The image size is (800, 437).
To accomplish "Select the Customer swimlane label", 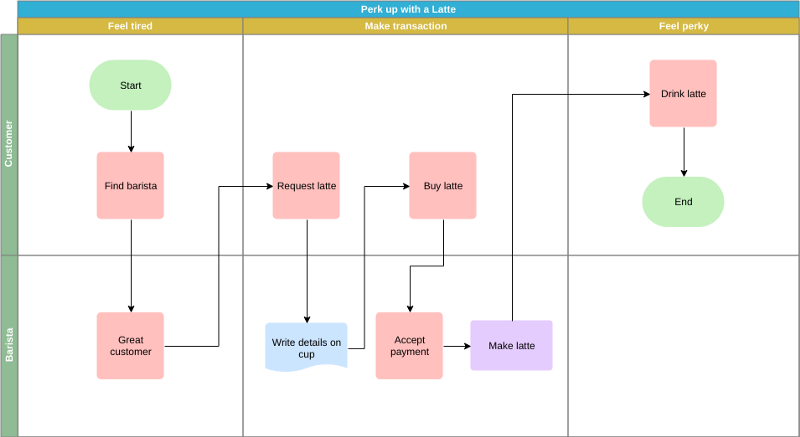I will click(x=9, y=144).
